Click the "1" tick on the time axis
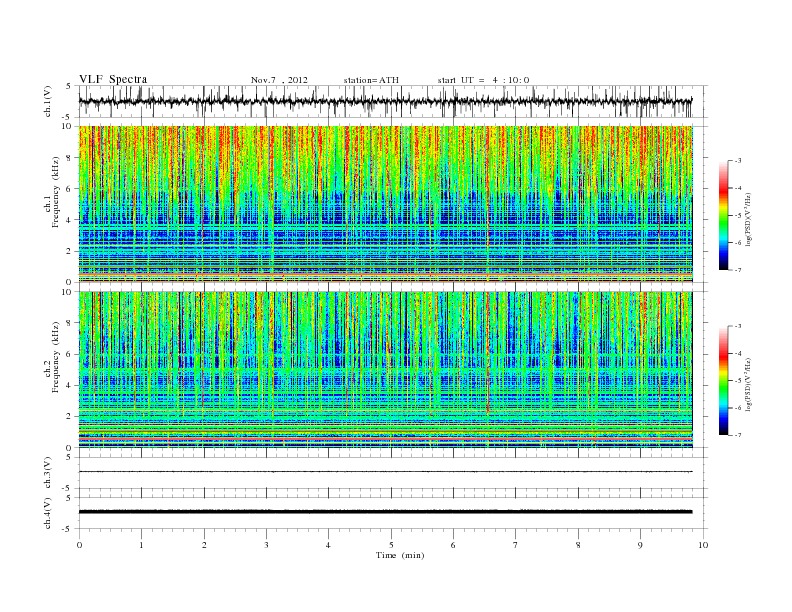The image size is (792, 612). (x=141, y=545)
